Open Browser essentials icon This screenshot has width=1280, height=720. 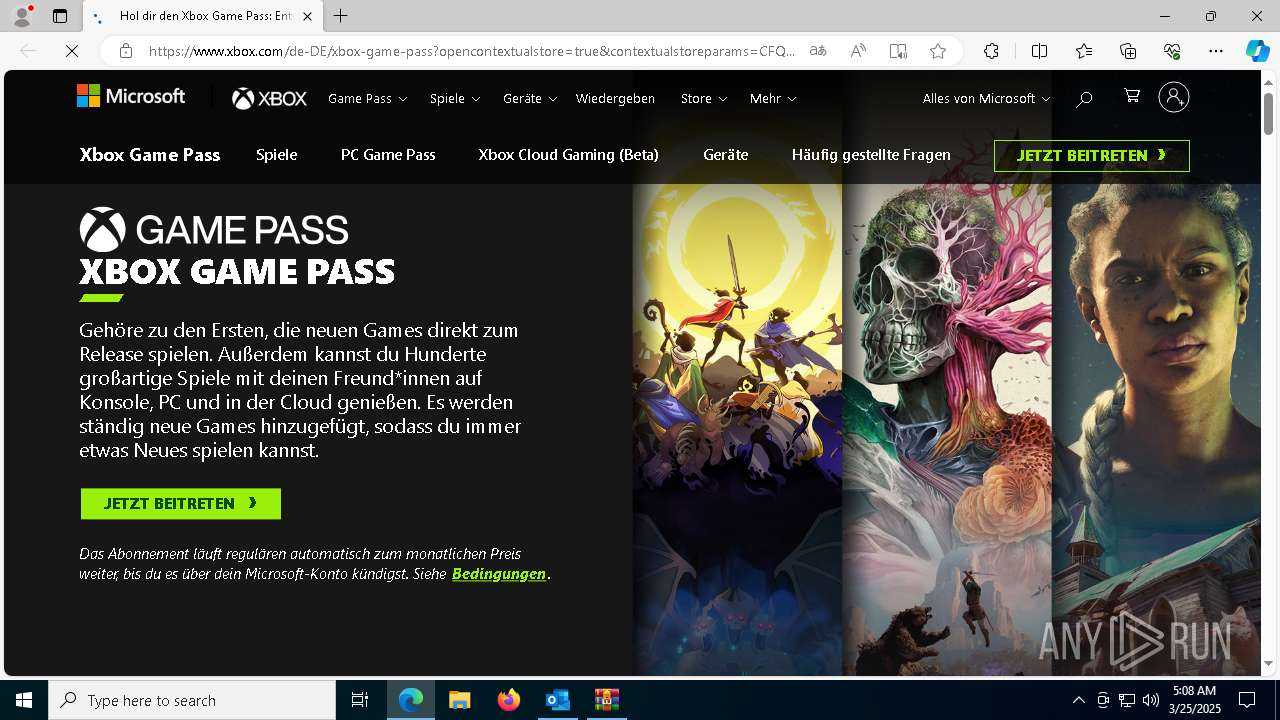[1172, 51]
